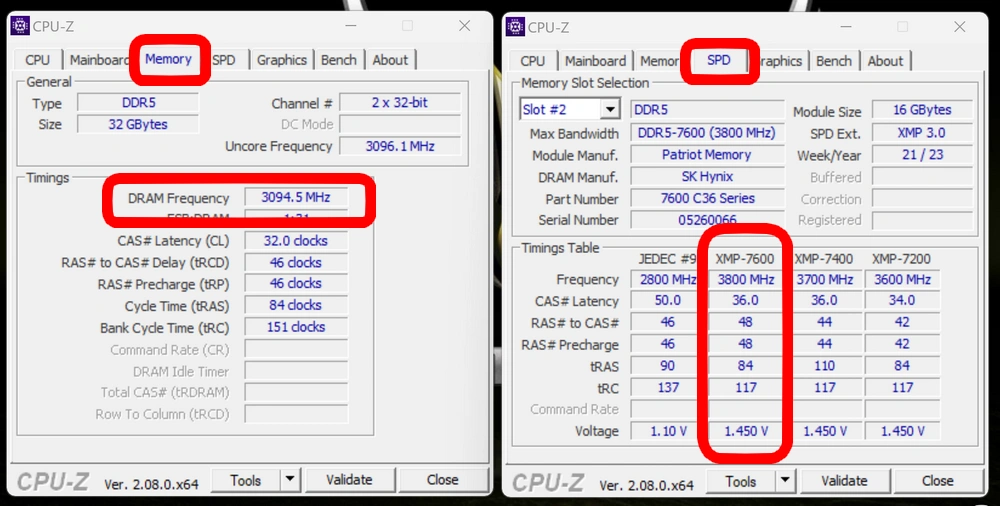Click the Cycle Time tRAS value 84 clocks

click(296, 305)
